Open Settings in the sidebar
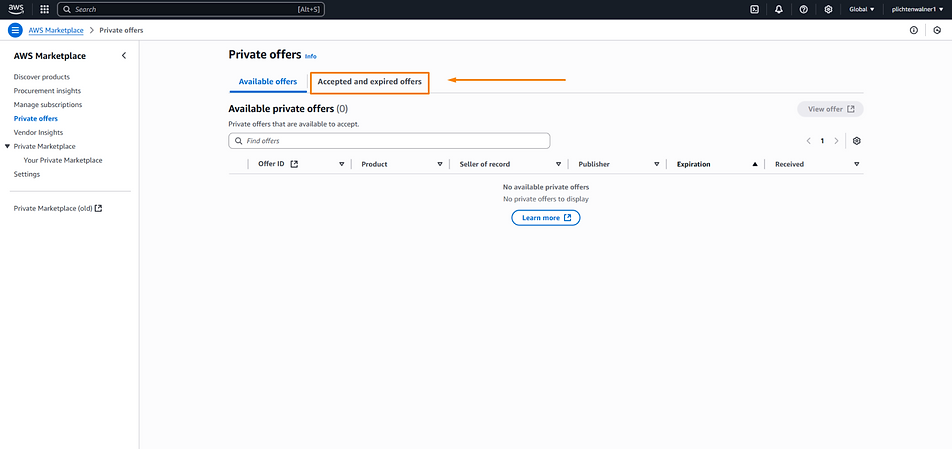The height and width of the screenshot is (449, 952). click(27, 174)
